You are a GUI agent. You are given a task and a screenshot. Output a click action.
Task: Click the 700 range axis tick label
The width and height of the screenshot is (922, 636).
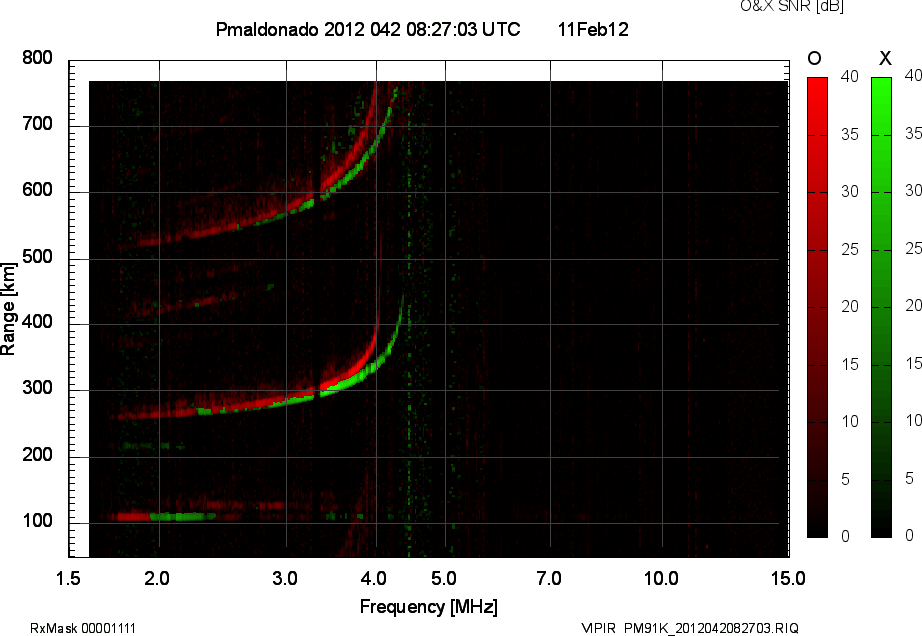pos(37,123)
